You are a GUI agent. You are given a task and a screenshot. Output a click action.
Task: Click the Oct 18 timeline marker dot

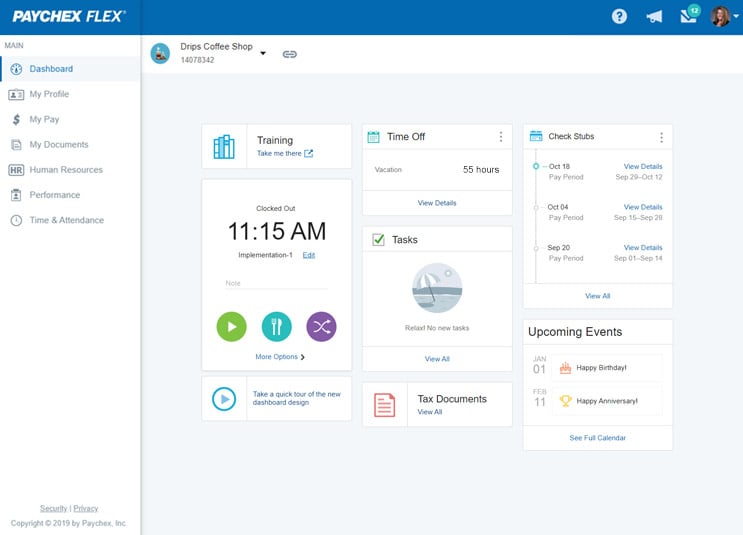click(536, 166)
